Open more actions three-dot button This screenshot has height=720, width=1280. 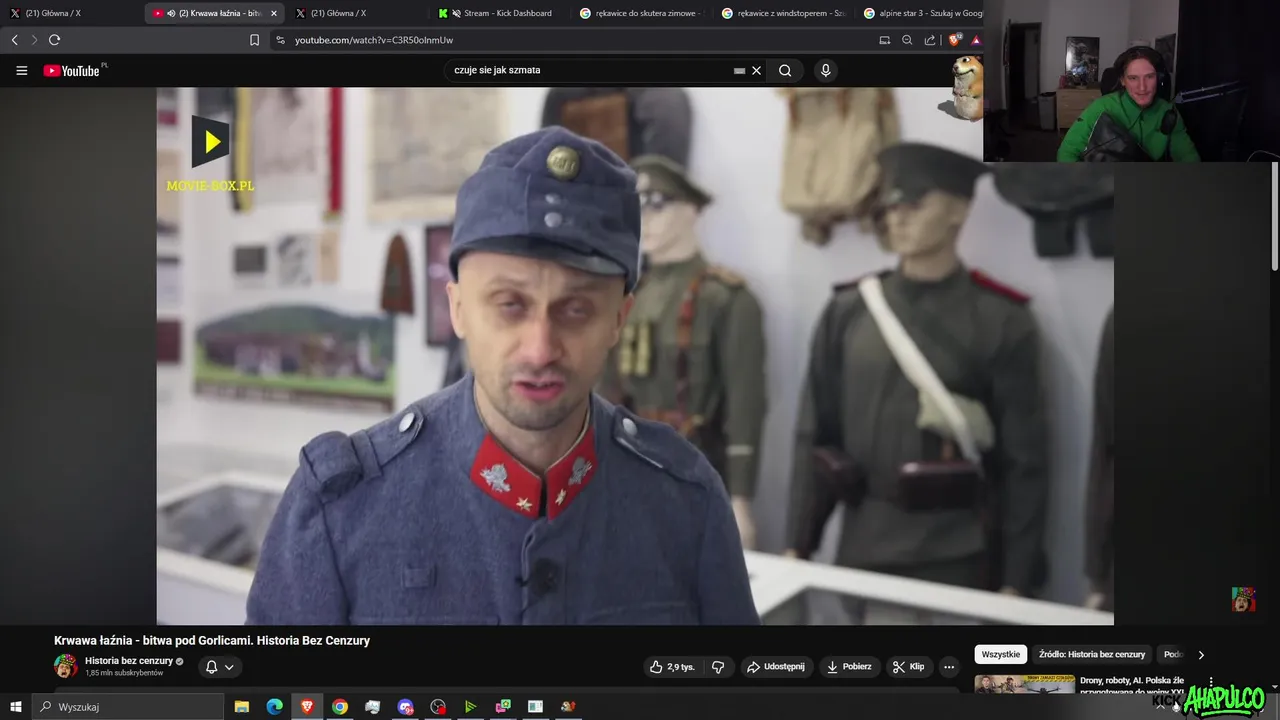pos(949,667)
